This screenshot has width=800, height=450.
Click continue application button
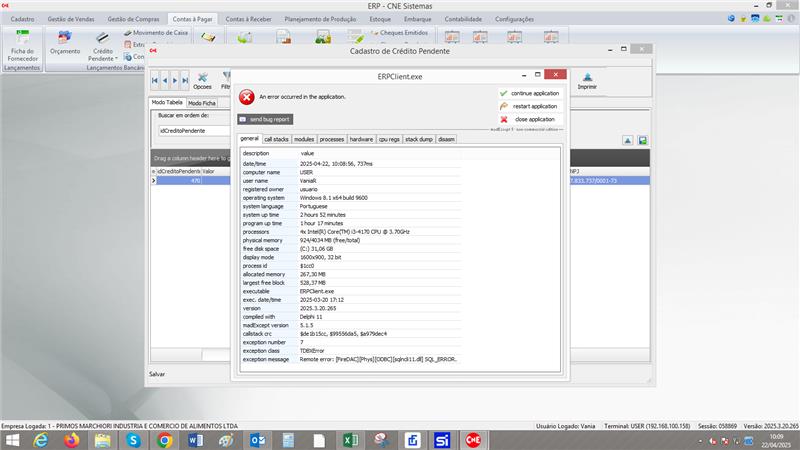(x=529, y=93)
